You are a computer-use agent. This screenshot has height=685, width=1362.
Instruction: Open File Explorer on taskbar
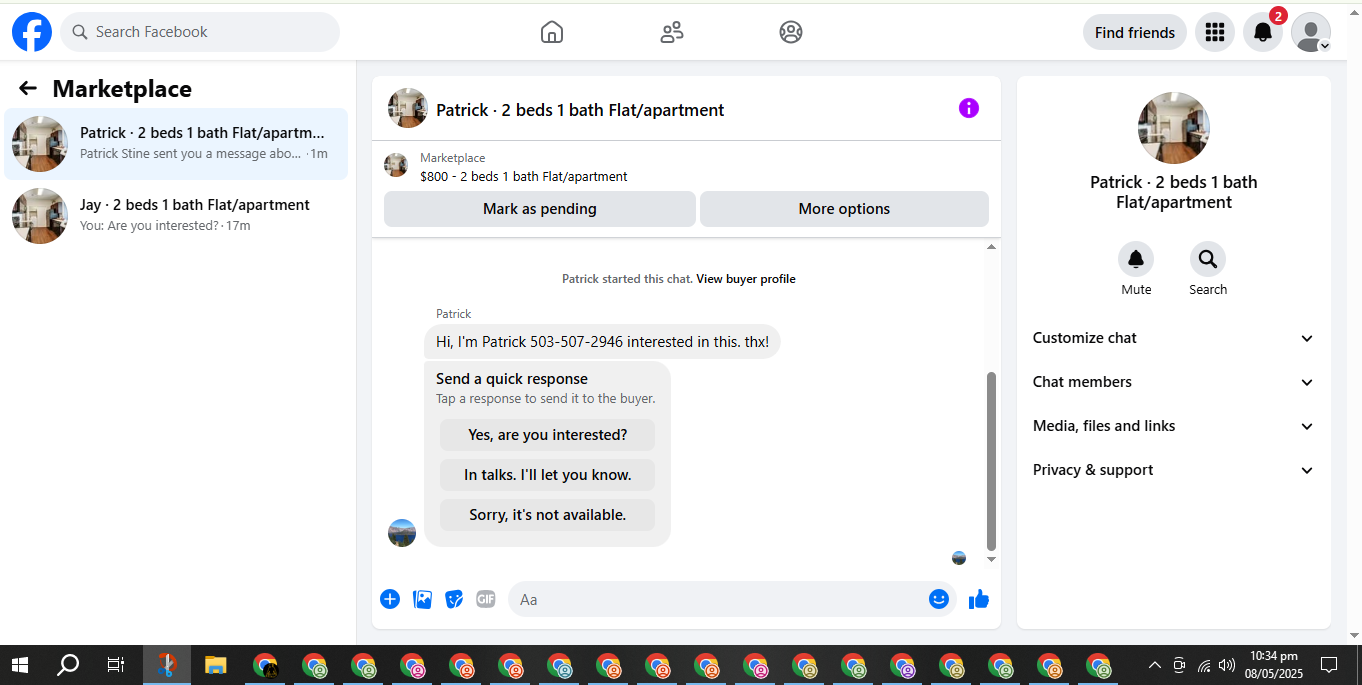(x=216, y=665)
